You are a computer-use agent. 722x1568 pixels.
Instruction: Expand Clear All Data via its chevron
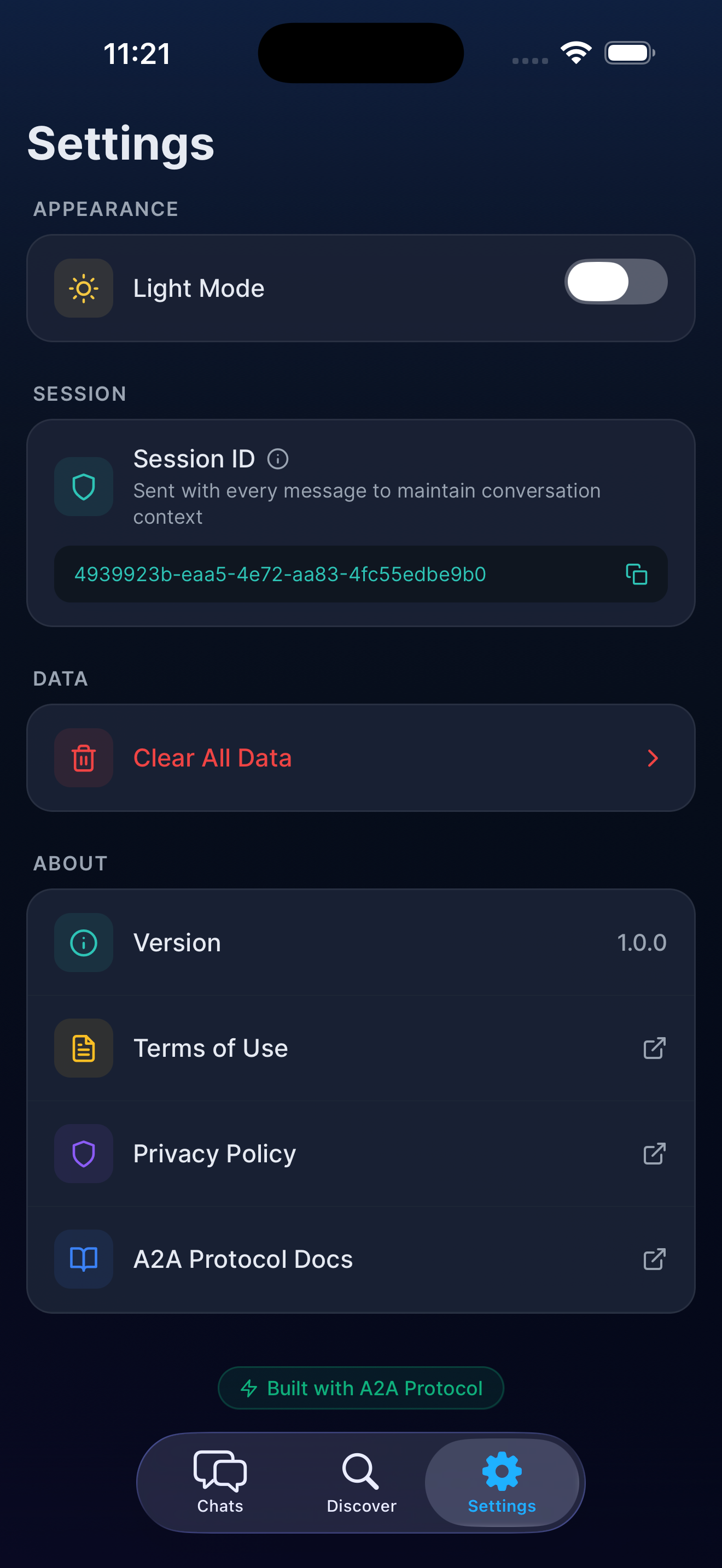[653, 757]
